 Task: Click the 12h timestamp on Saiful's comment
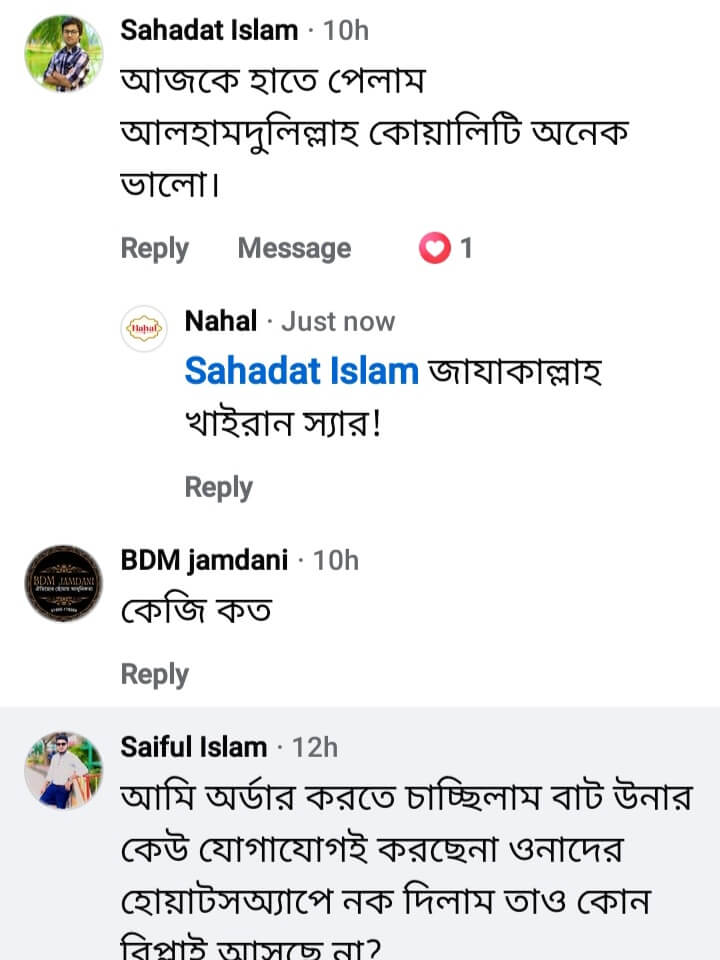(315, 746)
